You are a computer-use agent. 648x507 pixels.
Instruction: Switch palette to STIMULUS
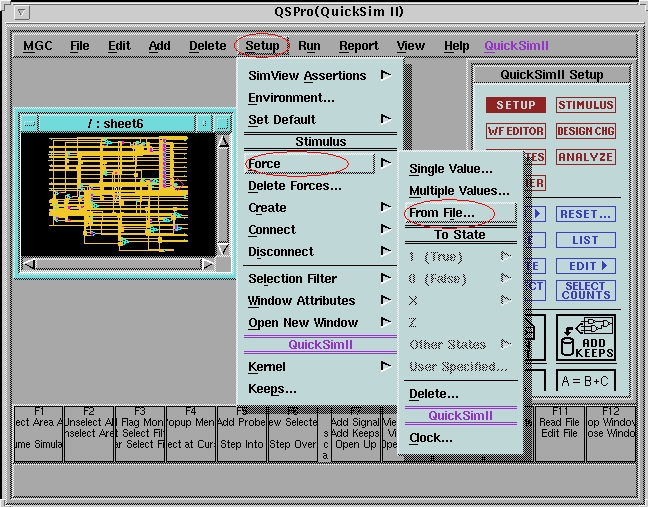coord(586,105)
